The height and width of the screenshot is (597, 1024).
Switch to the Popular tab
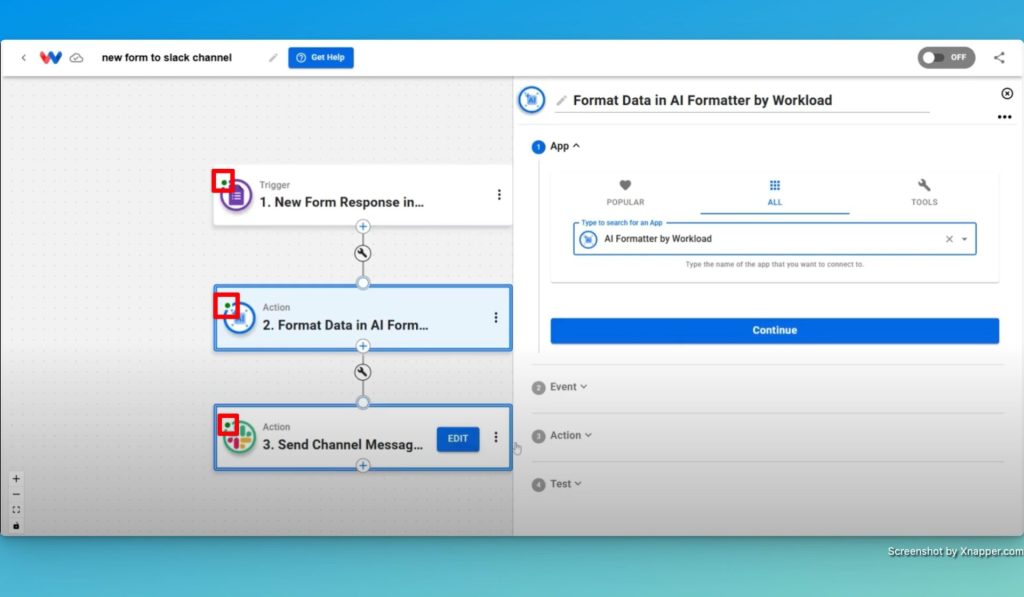click(x=625, y=193)
